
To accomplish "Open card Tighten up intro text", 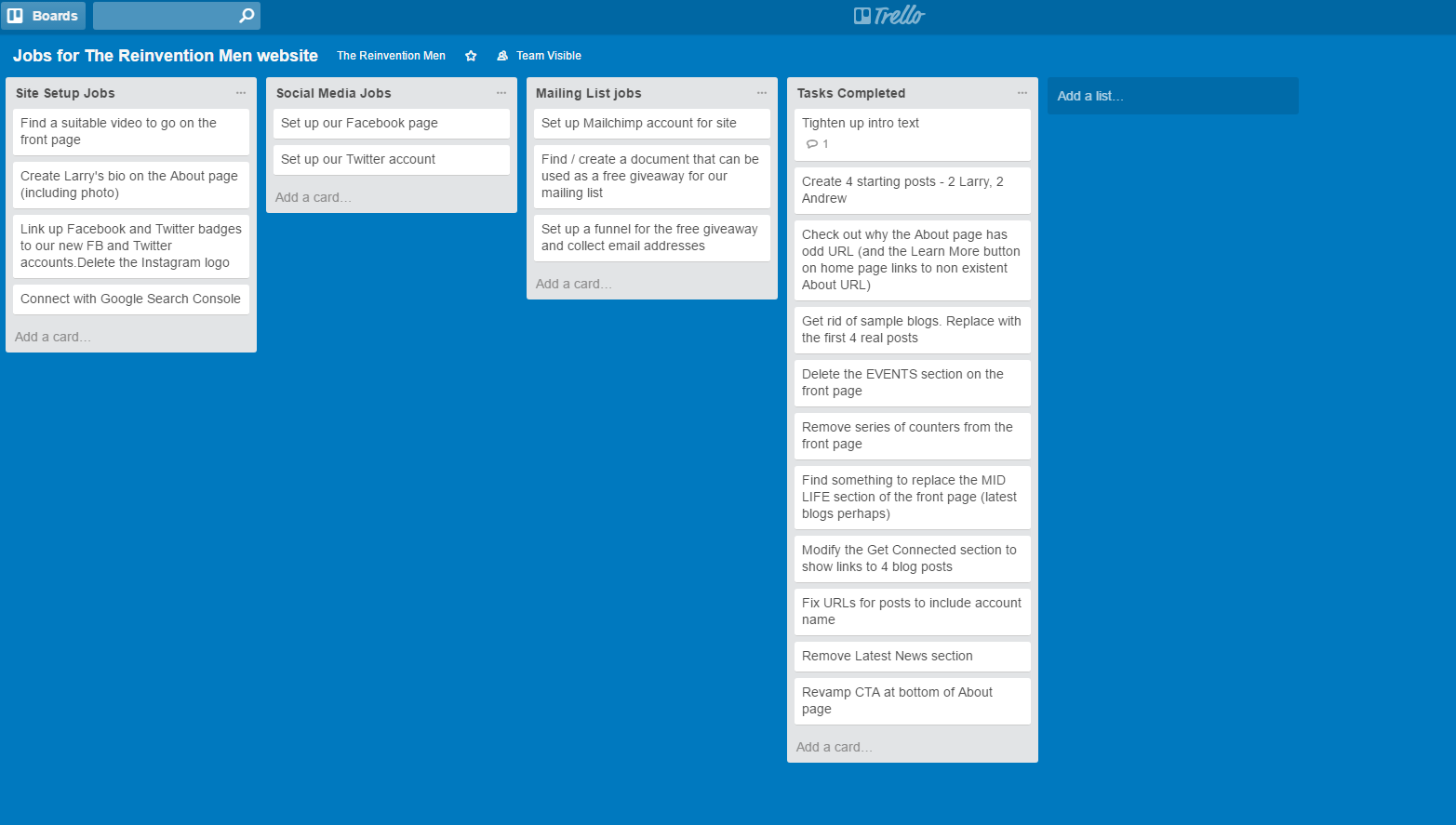I will tap(913, 134).
